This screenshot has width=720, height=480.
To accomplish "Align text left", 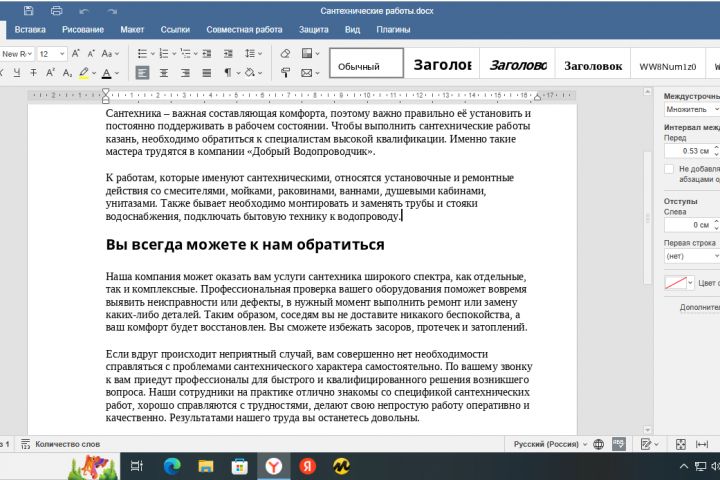I will 142,73.
